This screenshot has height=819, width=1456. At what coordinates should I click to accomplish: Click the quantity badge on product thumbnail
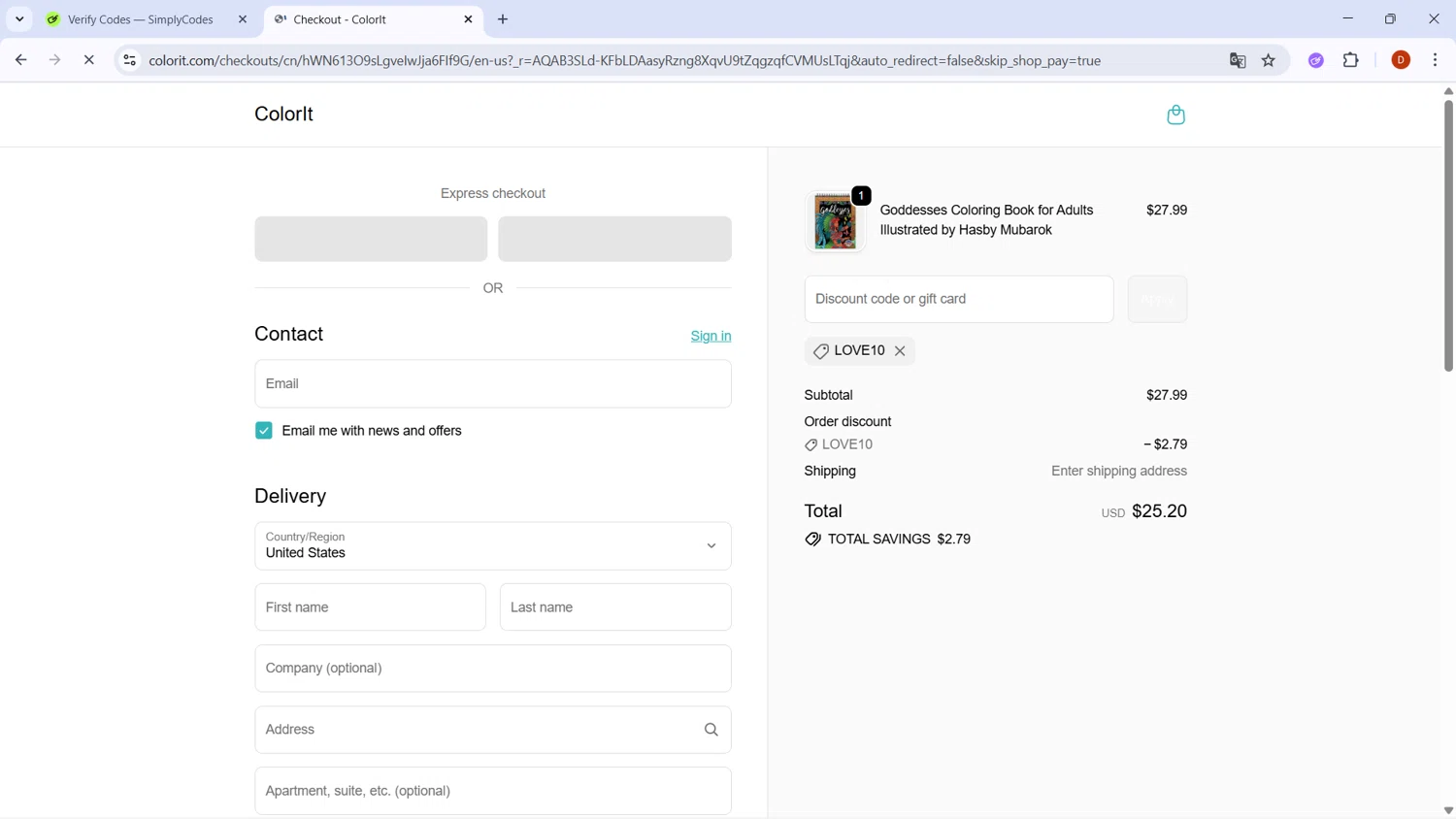861,196
